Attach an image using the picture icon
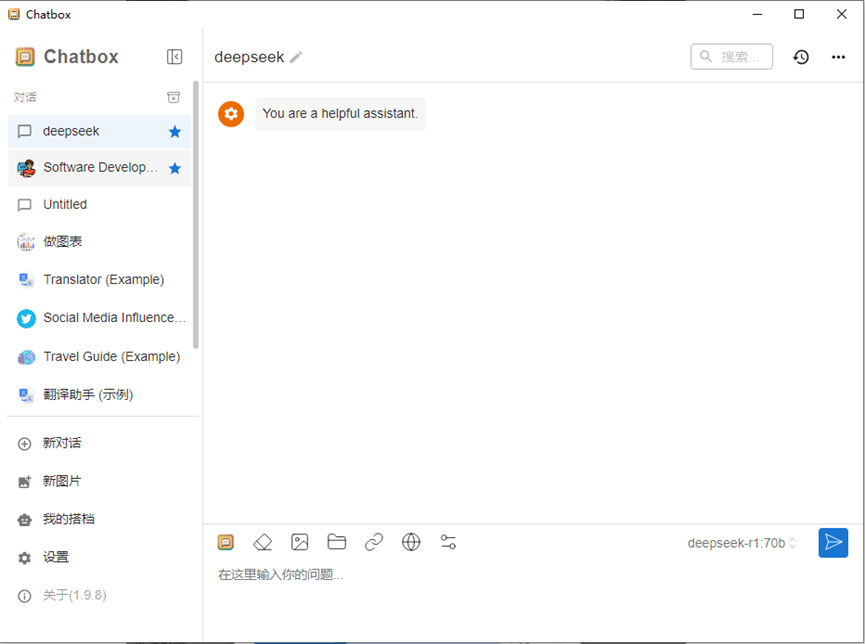 pos(299,541)
